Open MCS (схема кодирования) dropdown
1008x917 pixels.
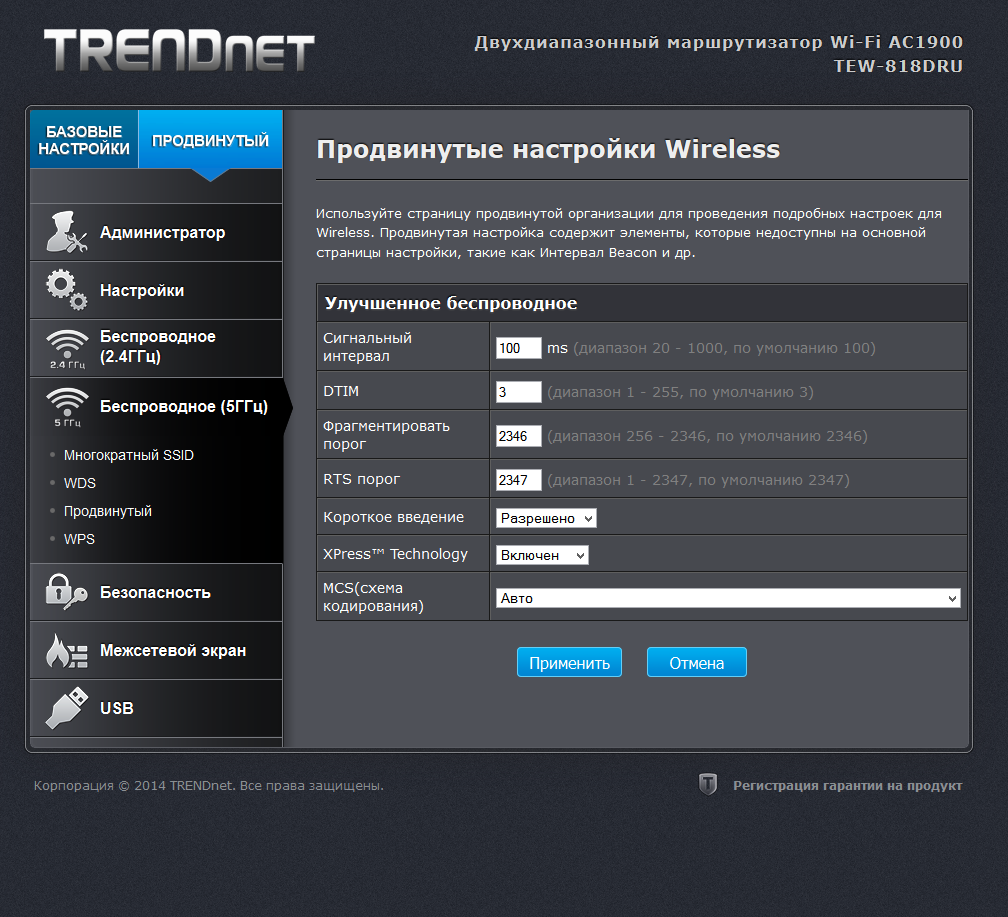click(x=728, y=598)
